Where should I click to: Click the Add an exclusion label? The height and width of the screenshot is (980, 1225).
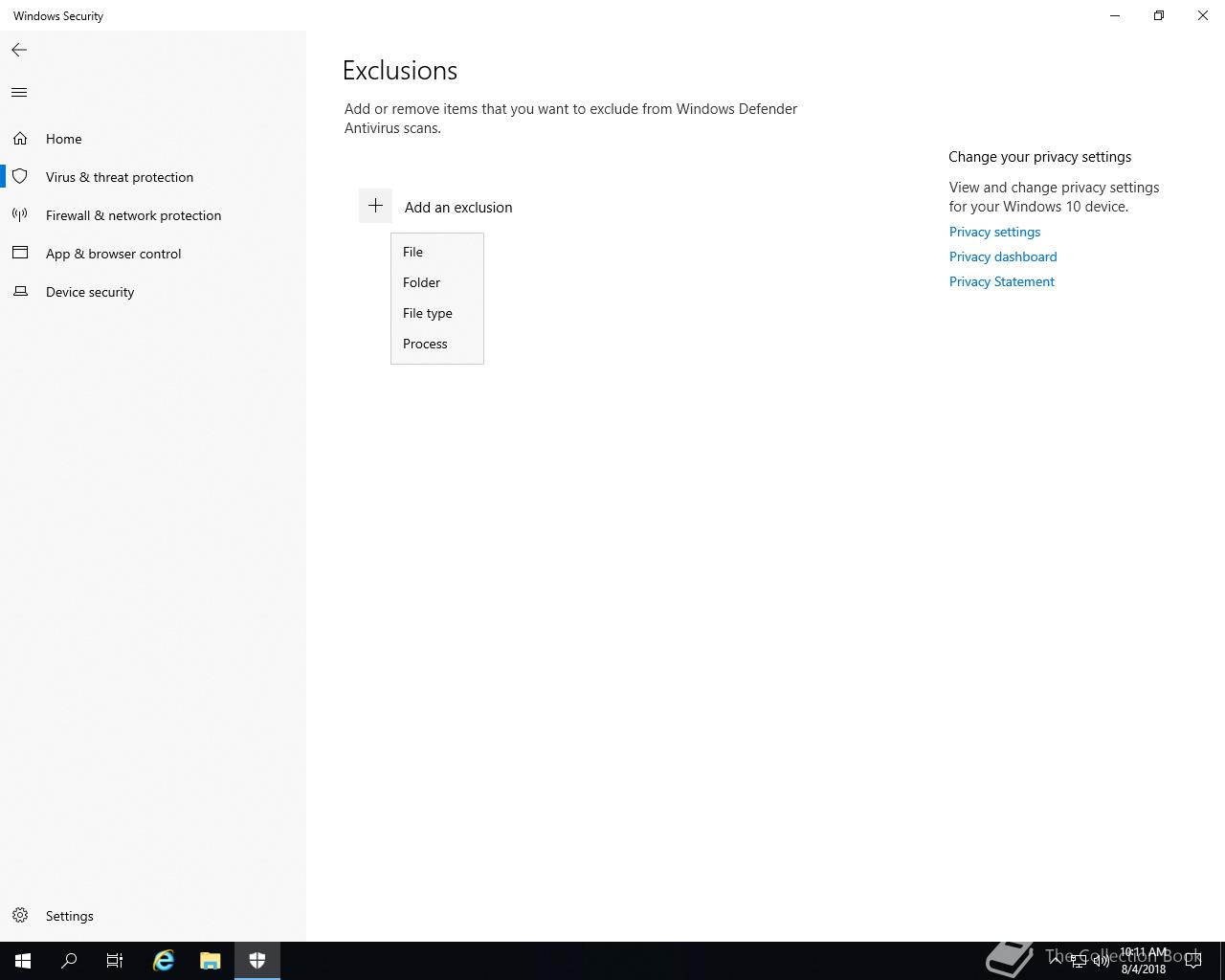[458, 207]
